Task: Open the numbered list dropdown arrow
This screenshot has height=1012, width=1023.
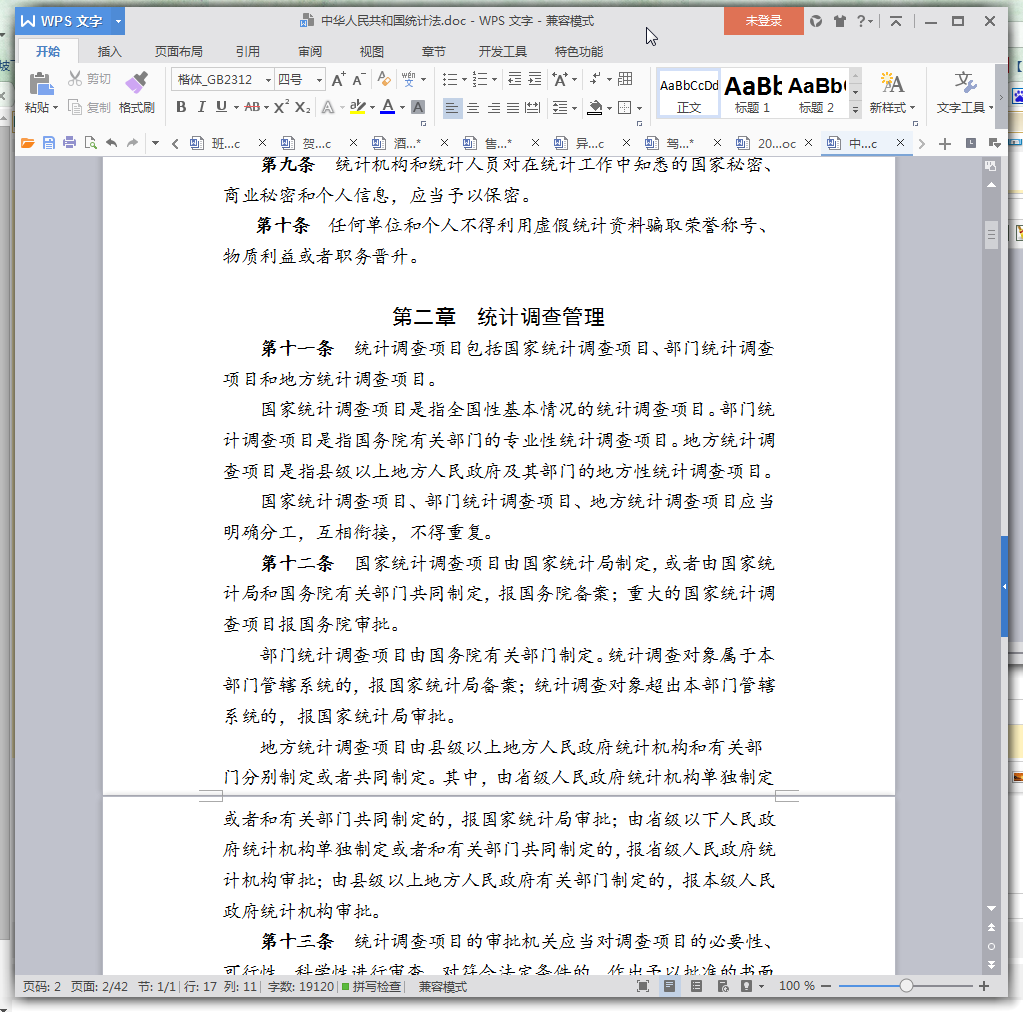Action: [495, 80]
